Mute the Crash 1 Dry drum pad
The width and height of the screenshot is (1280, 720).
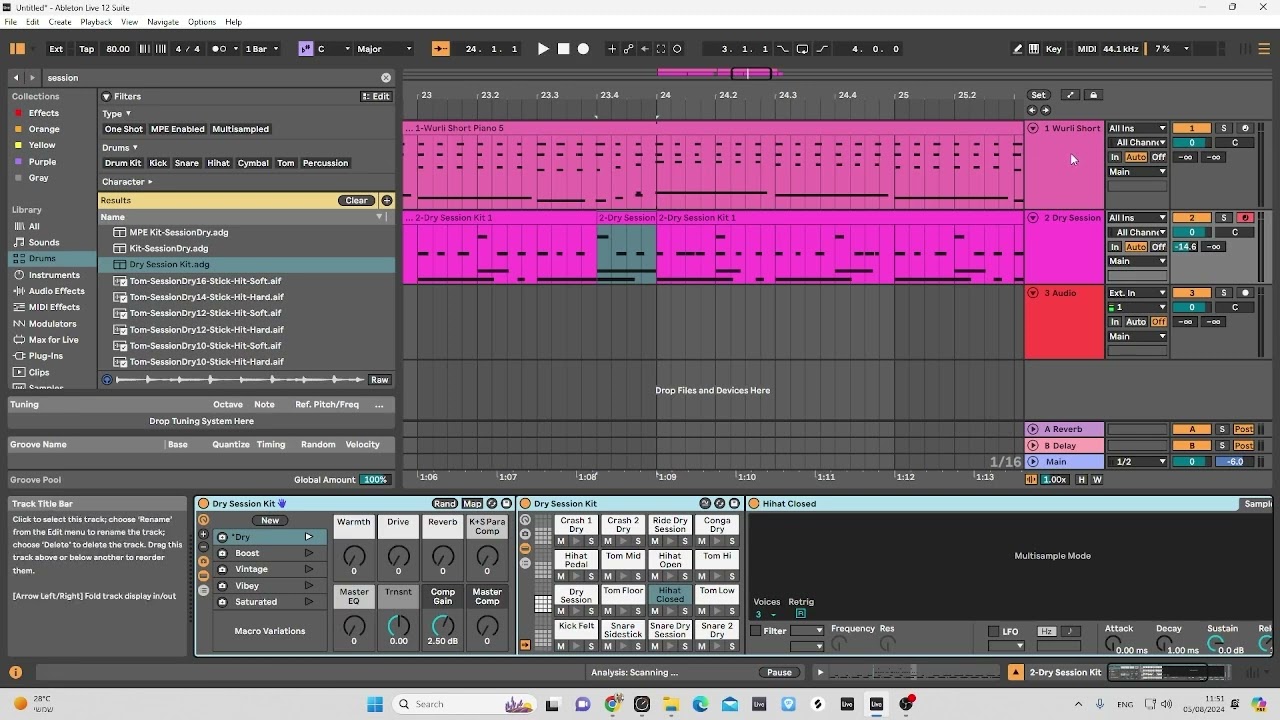(561, 541)
